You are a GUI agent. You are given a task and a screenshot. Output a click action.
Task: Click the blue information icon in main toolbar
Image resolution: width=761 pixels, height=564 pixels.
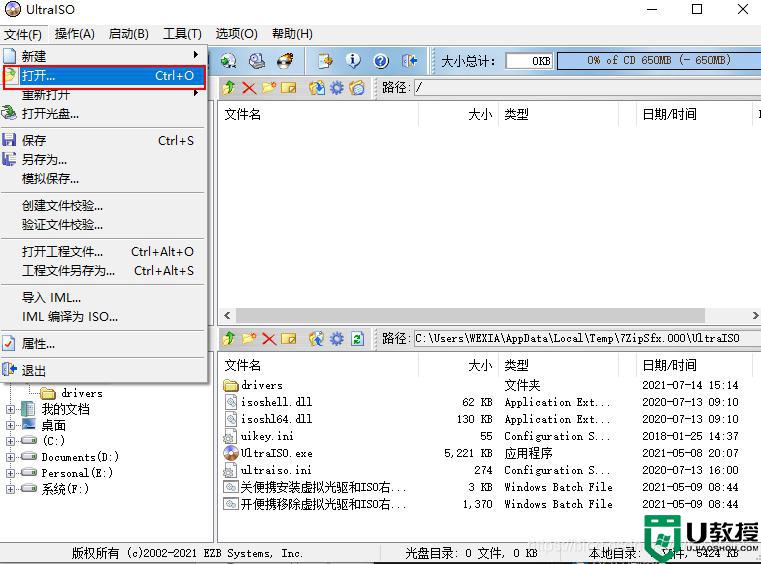(x=353, y=61)
